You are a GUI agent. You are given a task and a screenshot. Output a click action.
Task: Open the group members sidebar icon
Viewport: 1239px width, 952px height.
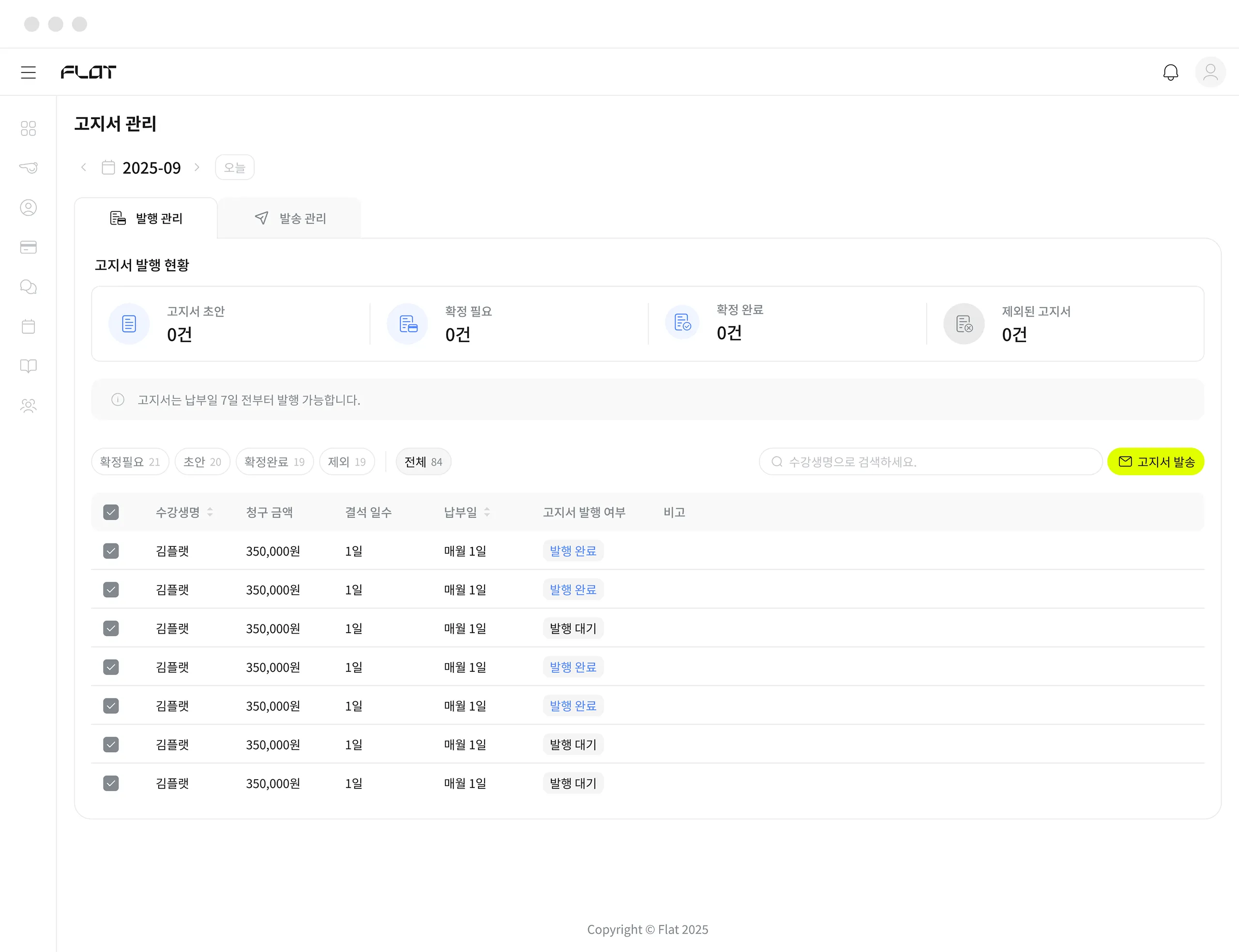29,406
